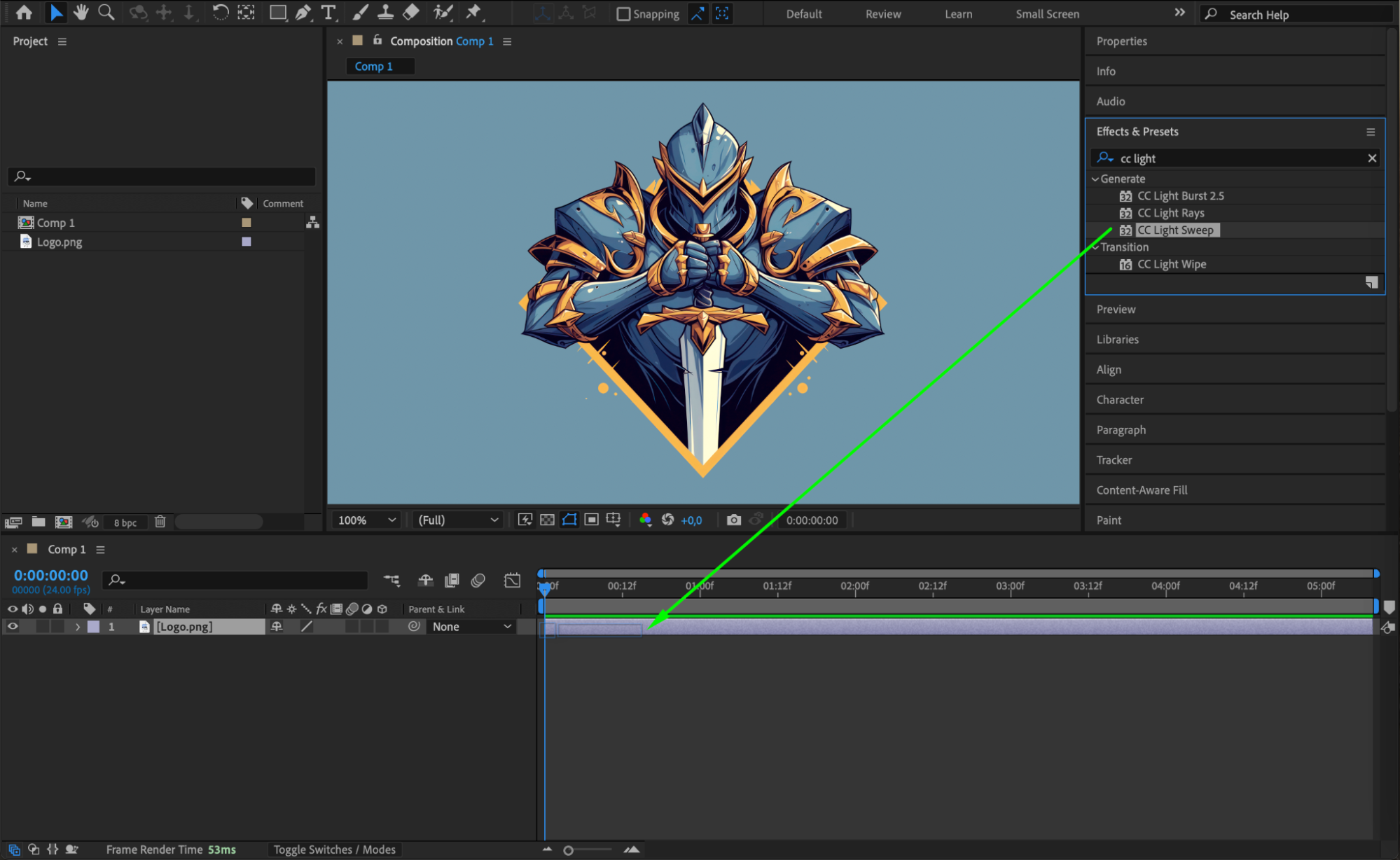Select the Rotation tool
The image size is (1400, 860).
pos(220,13)
